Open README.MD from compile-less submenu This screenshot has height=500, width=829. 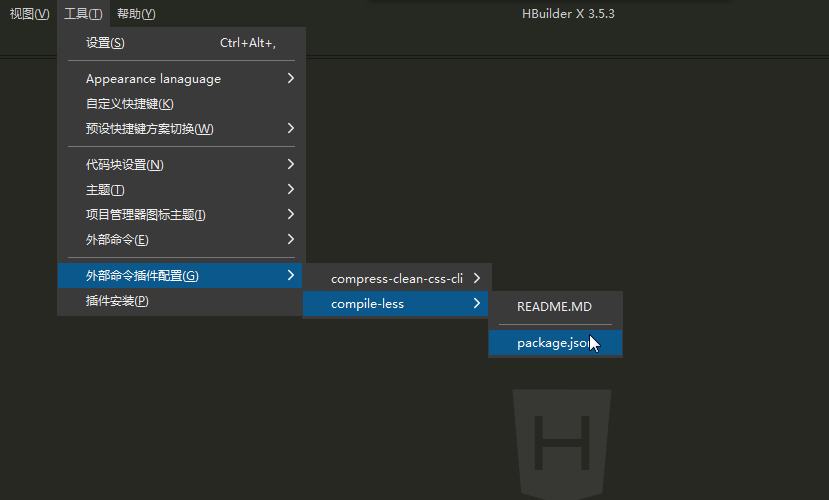click(555, 307)
